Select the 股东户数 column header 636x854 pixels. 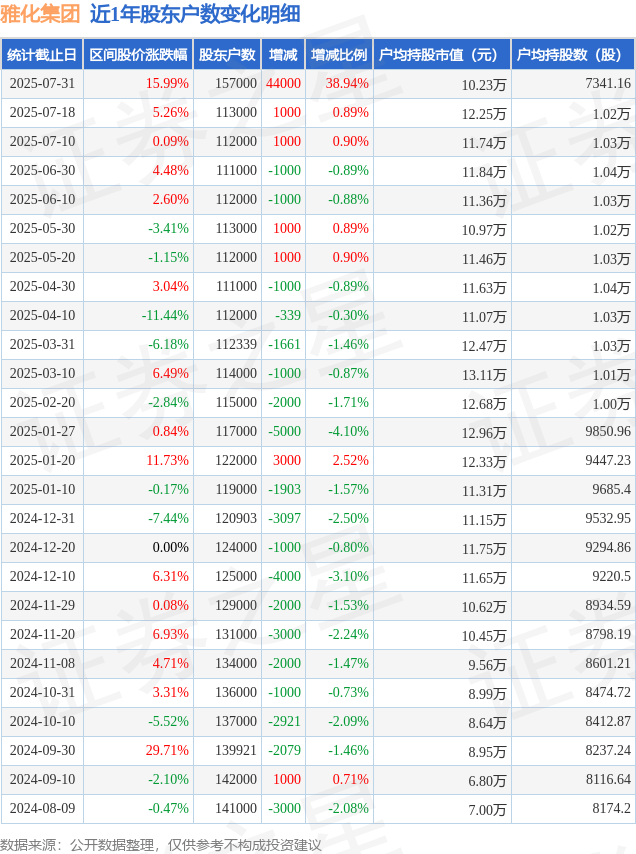click(227, 54)
